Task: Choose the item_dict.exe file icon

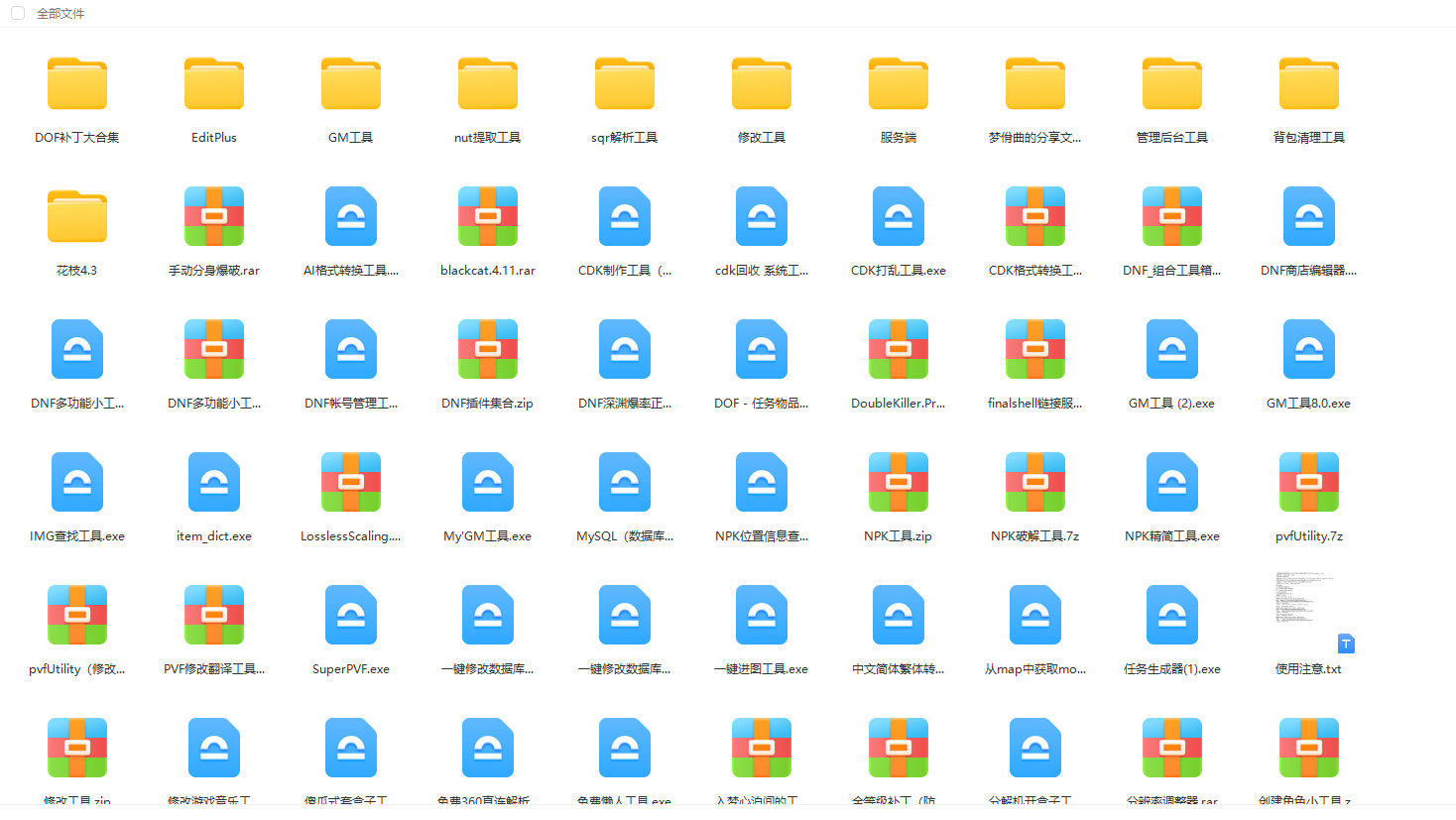Action: pyautogui.click(x=214, y=483)
